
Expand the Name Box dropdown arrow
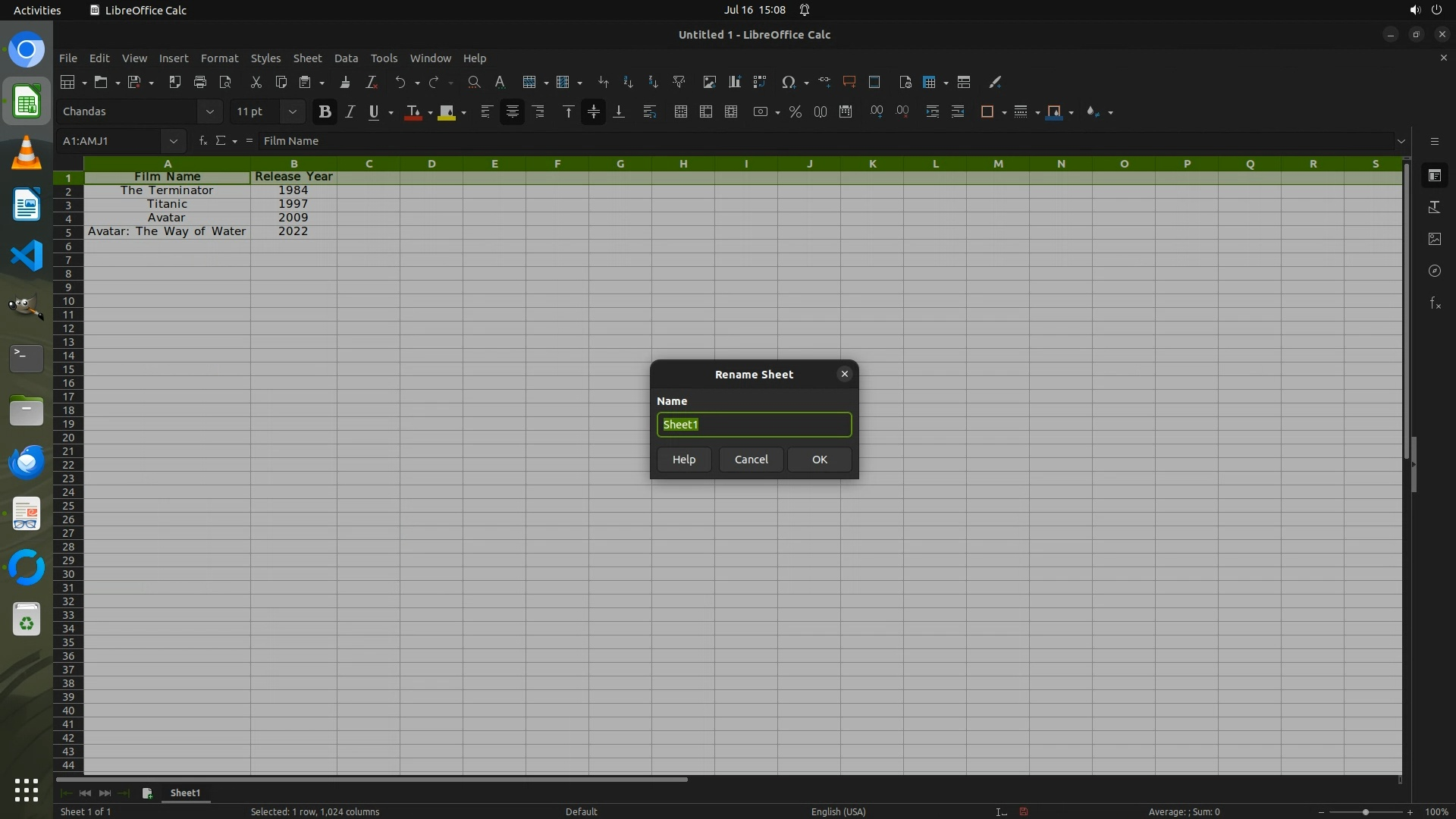[173, 141]
